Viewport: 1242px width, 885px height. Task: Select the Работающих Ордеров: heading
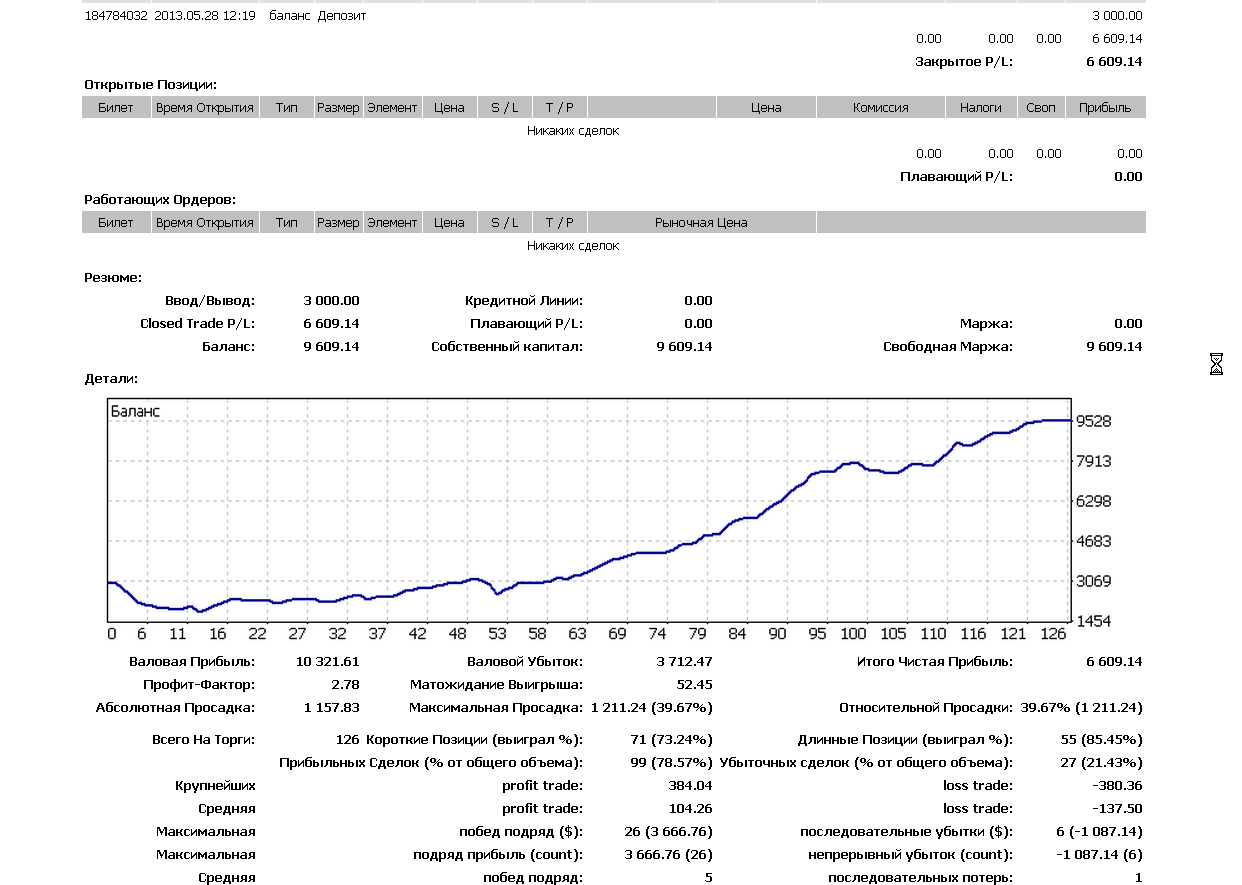click(x=160, y=200)
